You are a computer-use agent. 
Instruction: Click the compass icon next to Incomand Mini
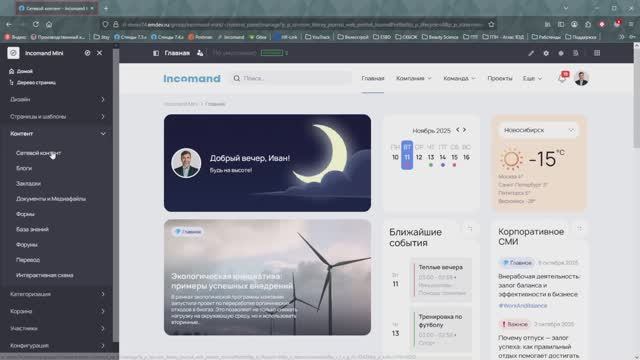[x=87, y=53]
